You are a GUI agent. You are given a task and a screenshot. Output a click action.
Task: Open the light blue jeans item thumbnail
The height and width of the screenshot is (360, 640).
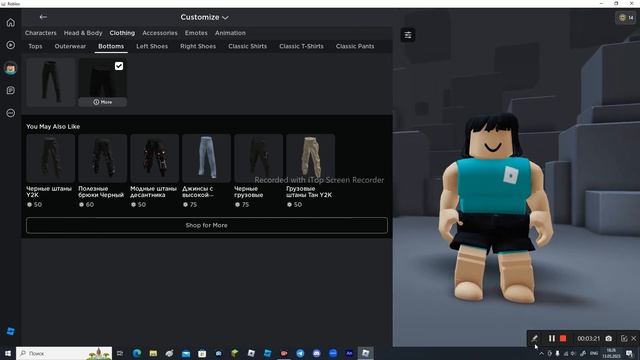207,158
